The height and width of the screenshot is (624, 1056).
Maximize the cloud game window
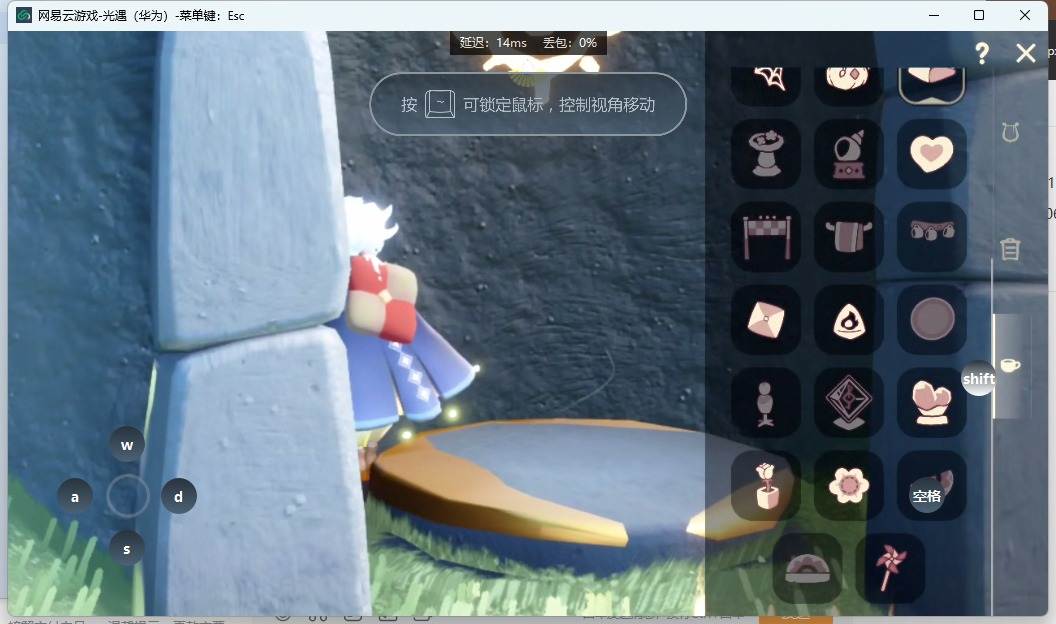click(979, 15)
